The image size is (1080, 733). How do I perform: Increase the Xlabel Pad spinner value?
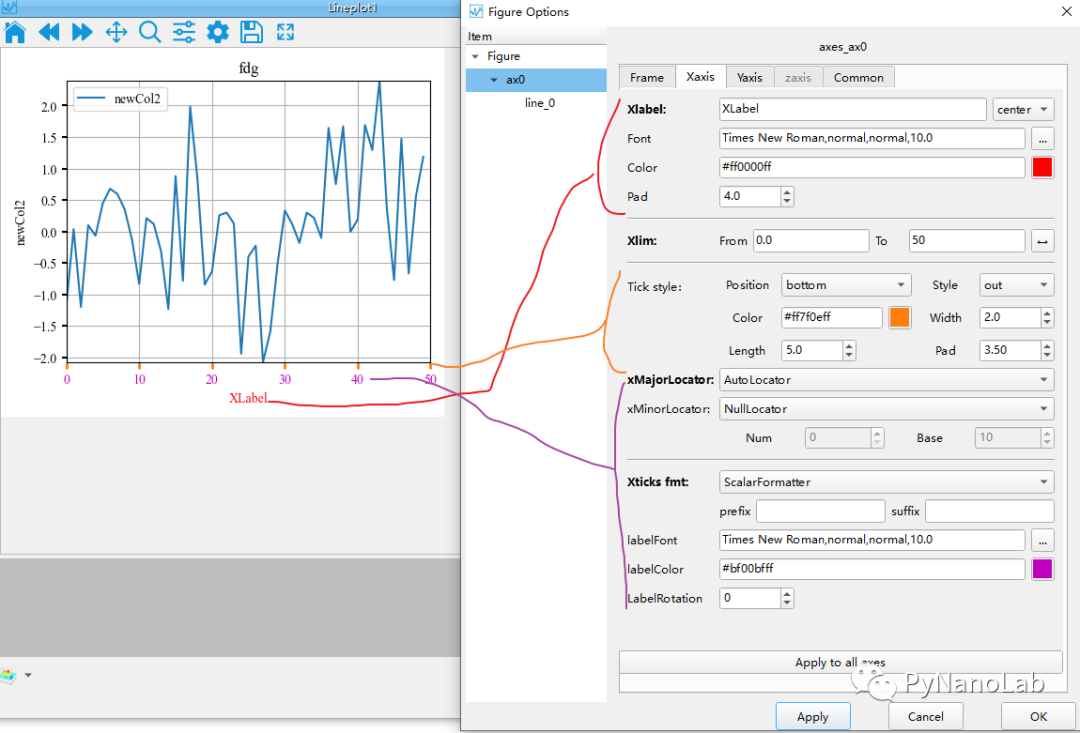pos(787,192)
